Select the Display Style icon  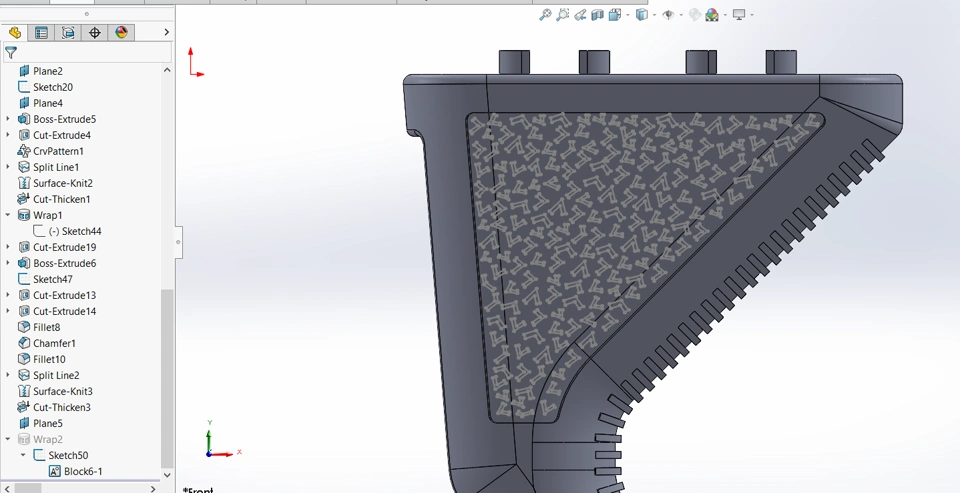(641, 15)
